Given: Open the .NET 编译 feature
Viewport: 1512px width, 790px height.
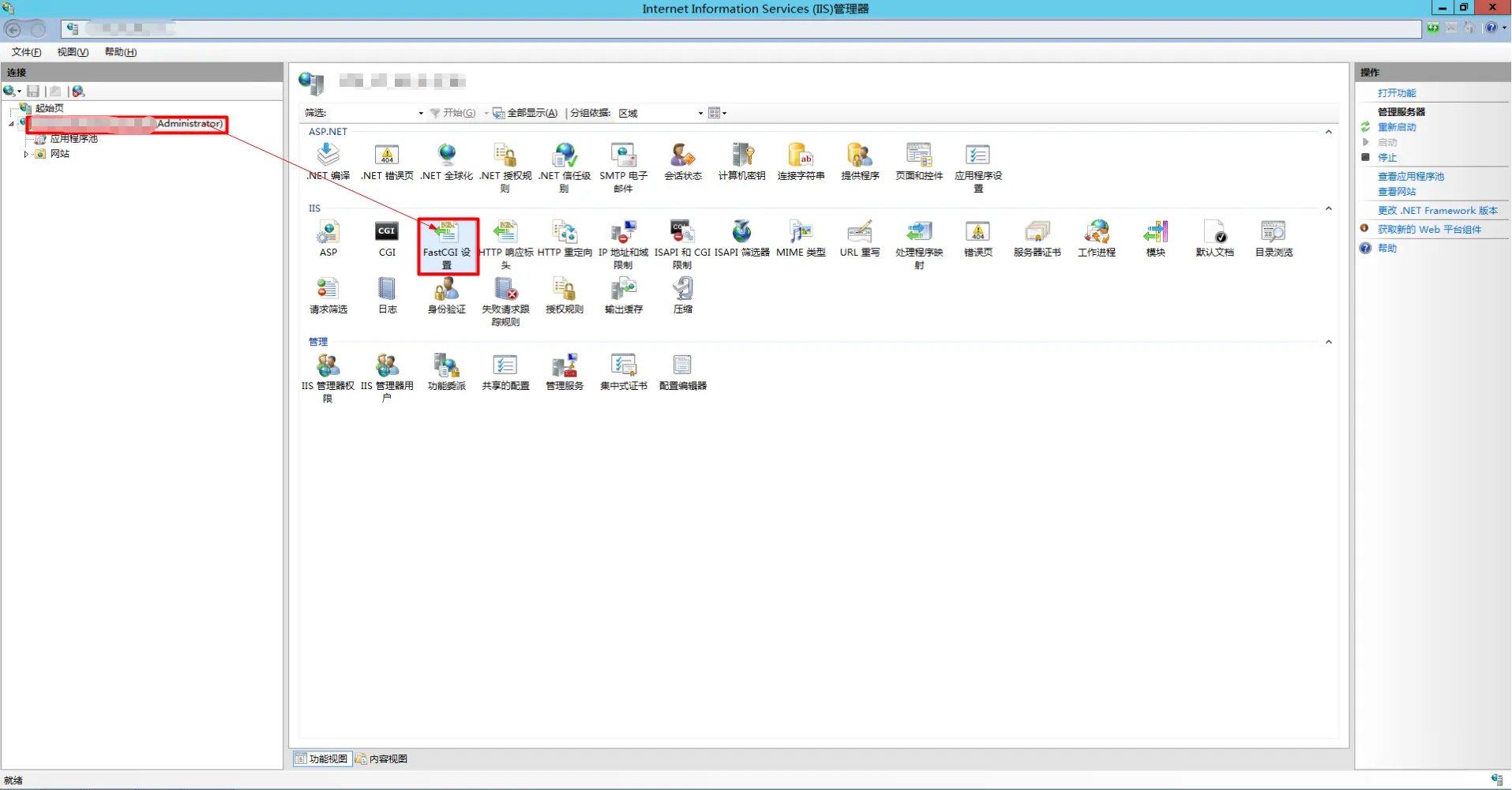Looking at the screenshot, I should (328, 162).
